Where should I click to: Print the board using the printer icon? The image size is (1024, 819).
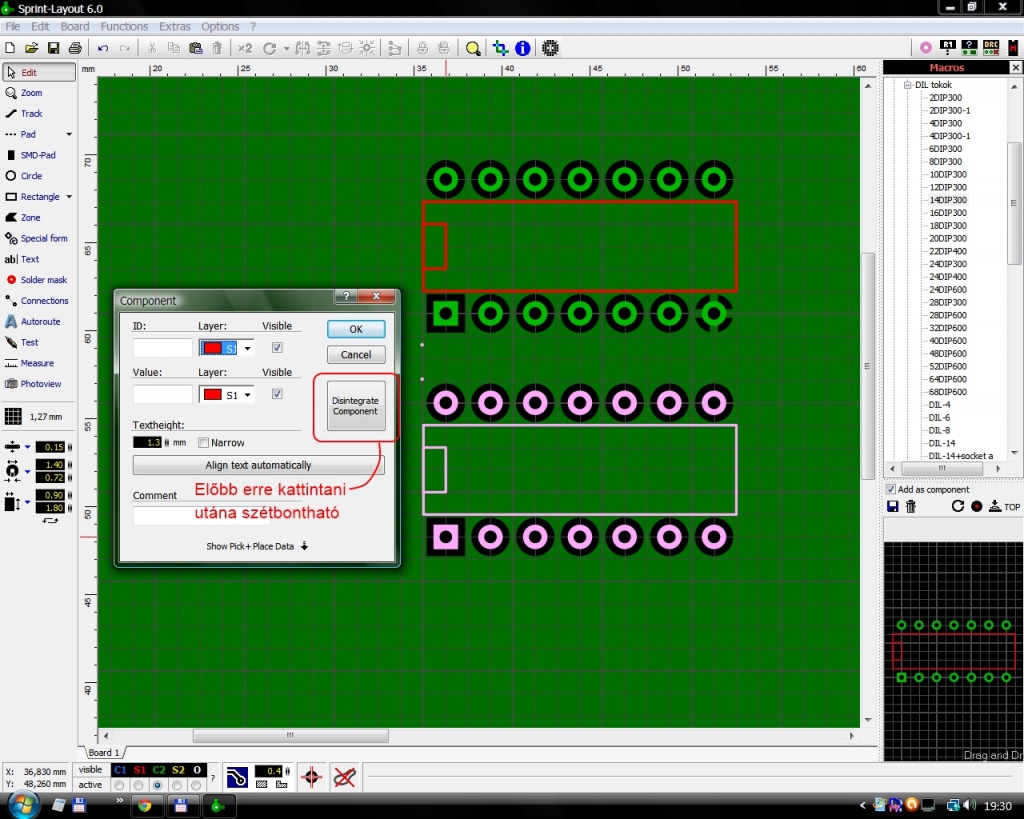(75, 48)
